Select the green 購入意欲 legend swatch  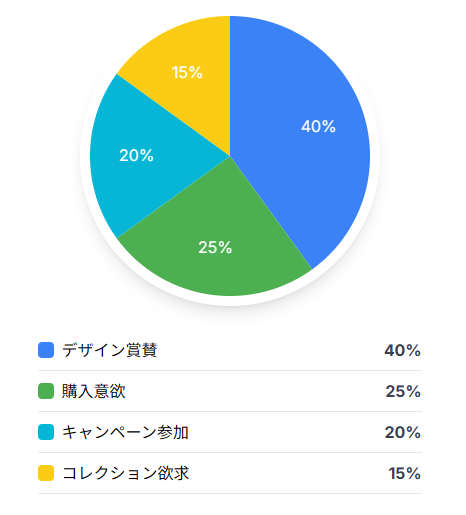(46, 391)
